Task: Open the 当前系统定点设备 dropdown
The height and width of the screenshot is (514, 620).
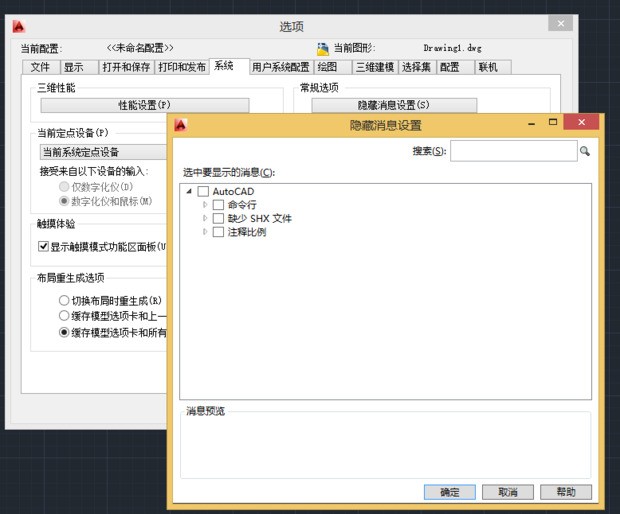Action: pos(103,152)
